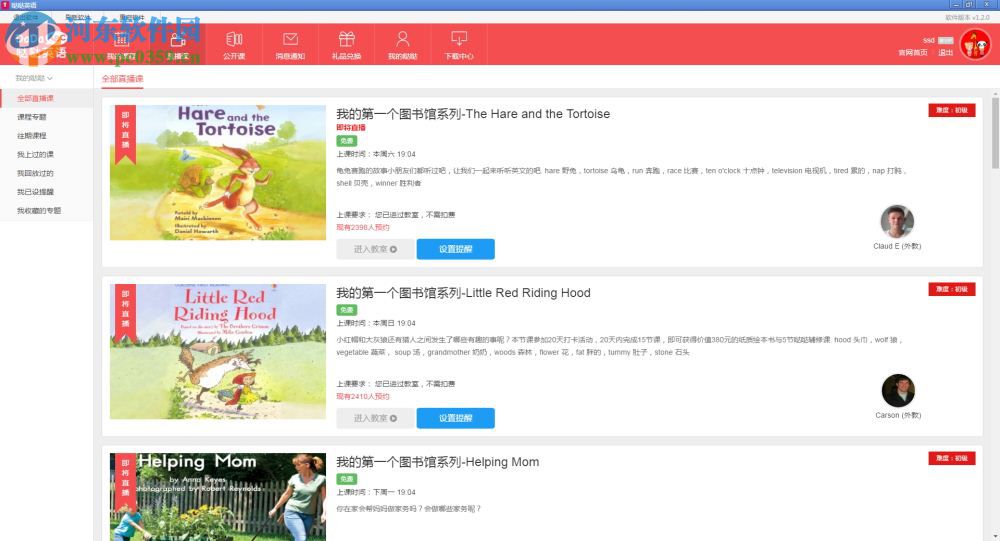
Task: Open 礼品兑换 gift icon
Action: [346, 40]
